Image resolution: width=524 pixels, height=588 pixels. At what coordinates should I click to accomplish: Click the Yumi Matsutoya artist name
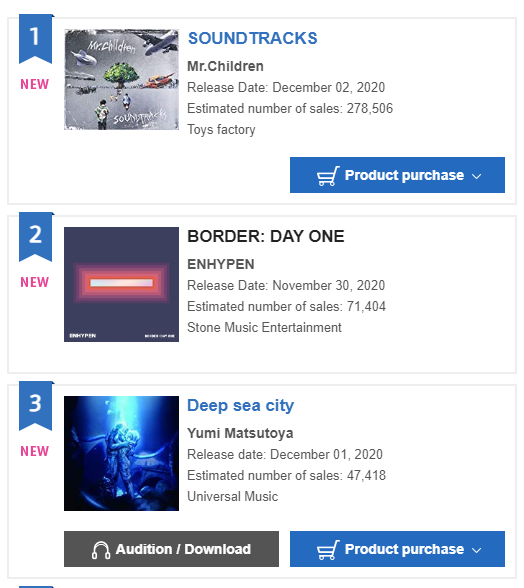240,433
